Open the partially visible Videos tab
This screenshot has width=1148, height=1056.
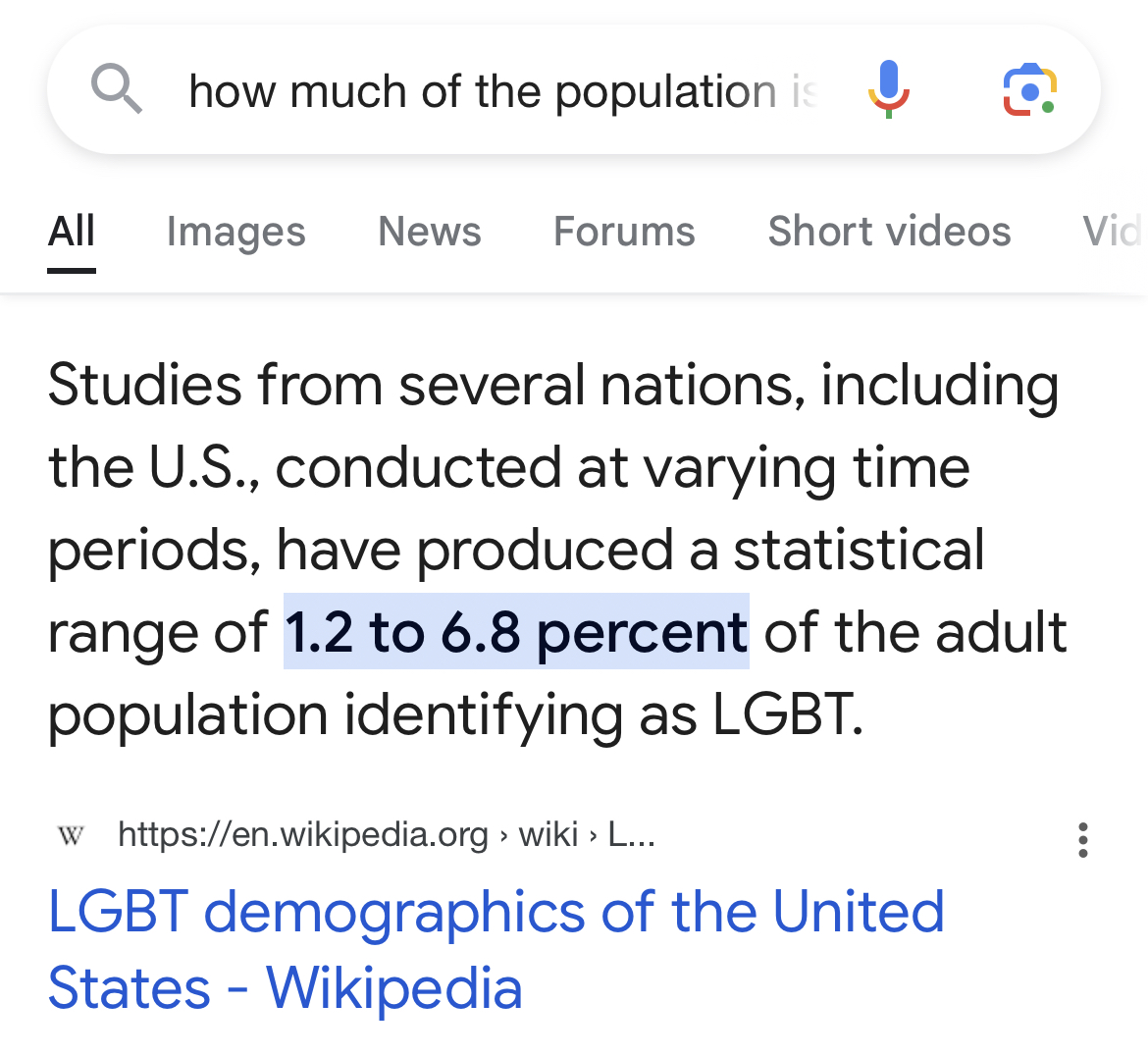point(1113,232)
